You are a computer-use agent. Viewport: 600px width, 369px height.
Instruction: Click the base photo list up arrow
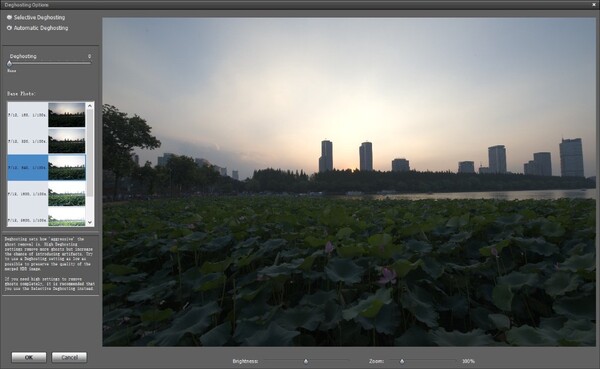coord(90,106)
